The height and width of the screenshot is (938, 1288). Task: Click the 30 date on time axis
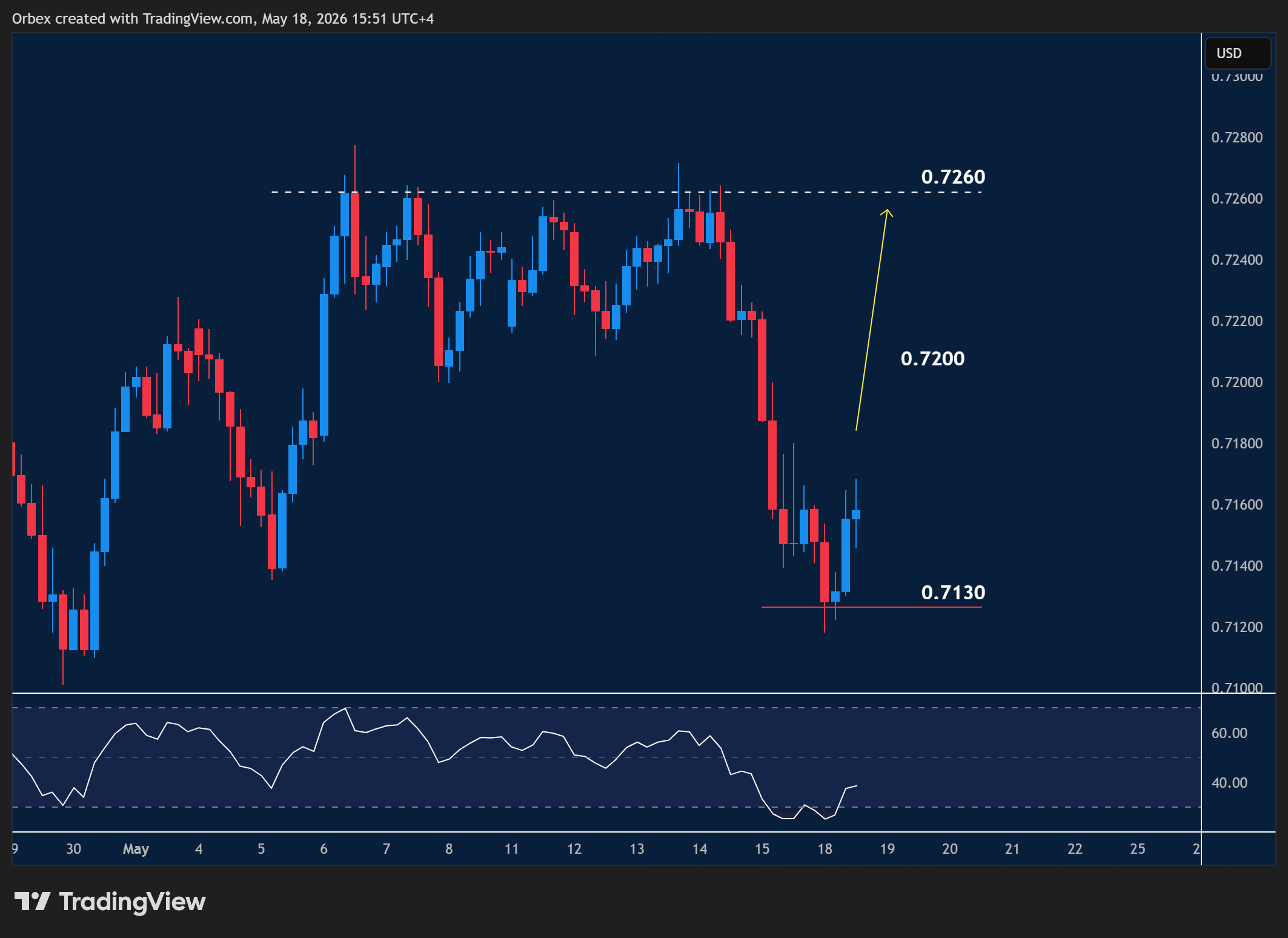click(x=73, y=849)
